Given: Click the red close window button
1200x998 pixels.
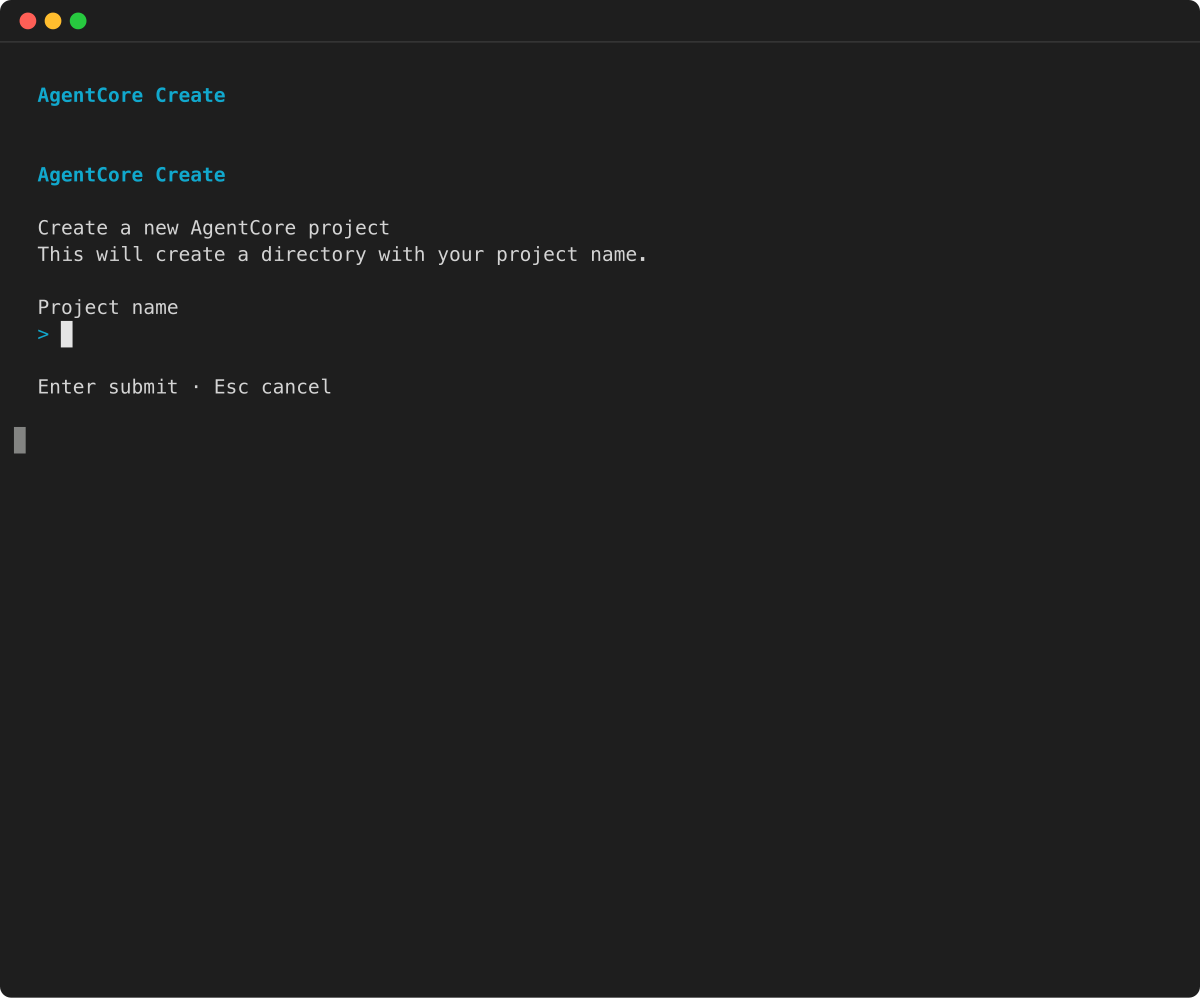Looking at the screenshot, I should click(28, 21).
